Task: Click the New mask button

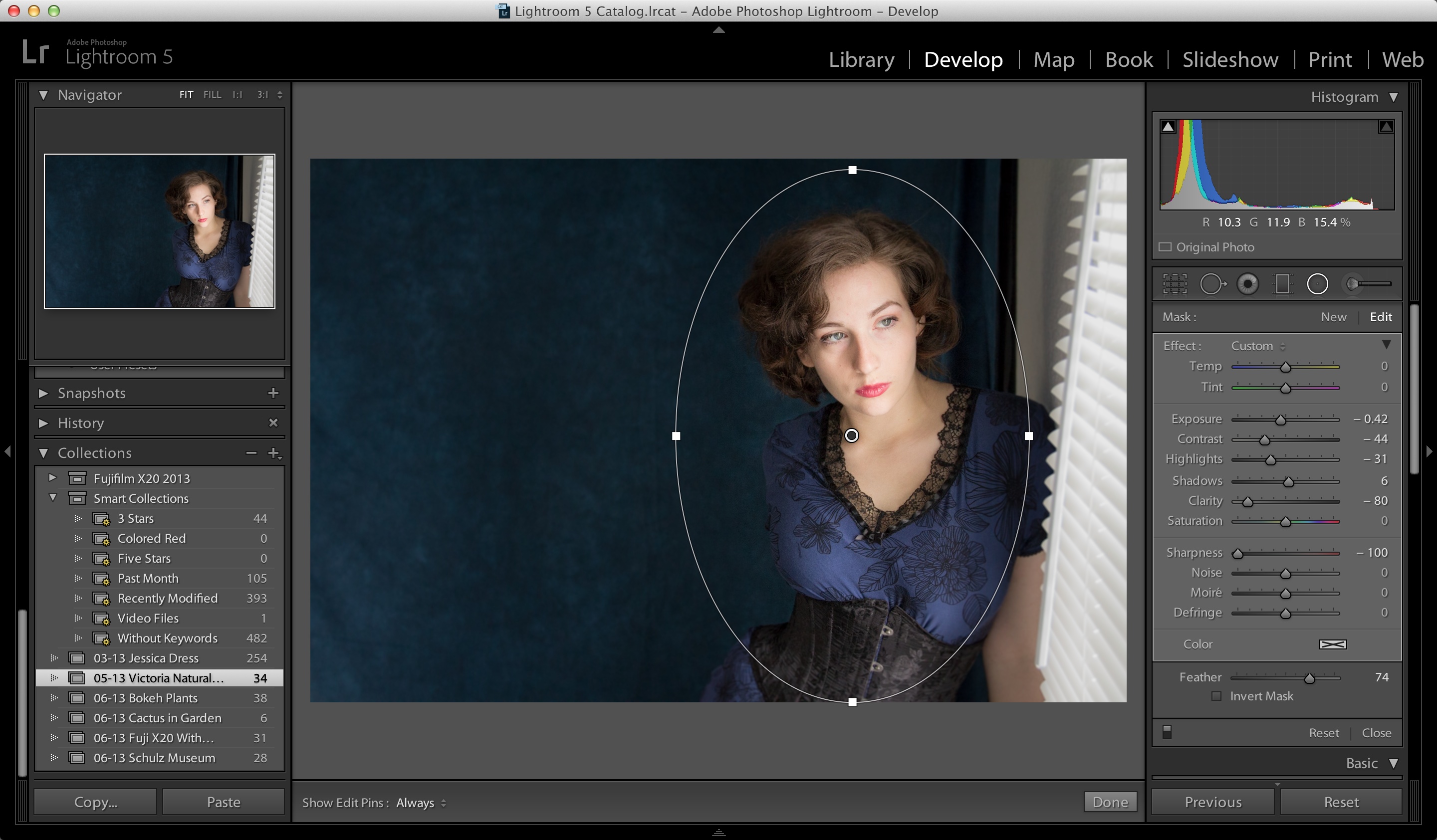Action: click(1331, 317)
